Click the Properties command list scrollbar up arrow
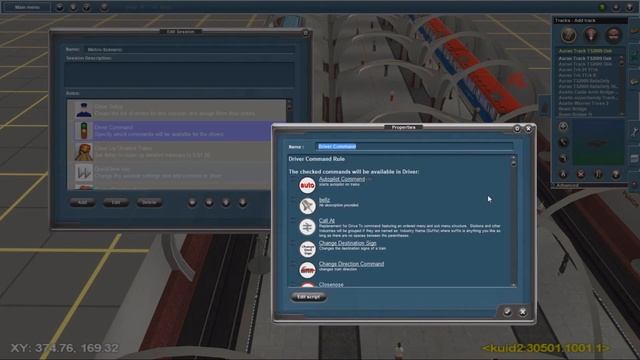 tap(513, 157)
